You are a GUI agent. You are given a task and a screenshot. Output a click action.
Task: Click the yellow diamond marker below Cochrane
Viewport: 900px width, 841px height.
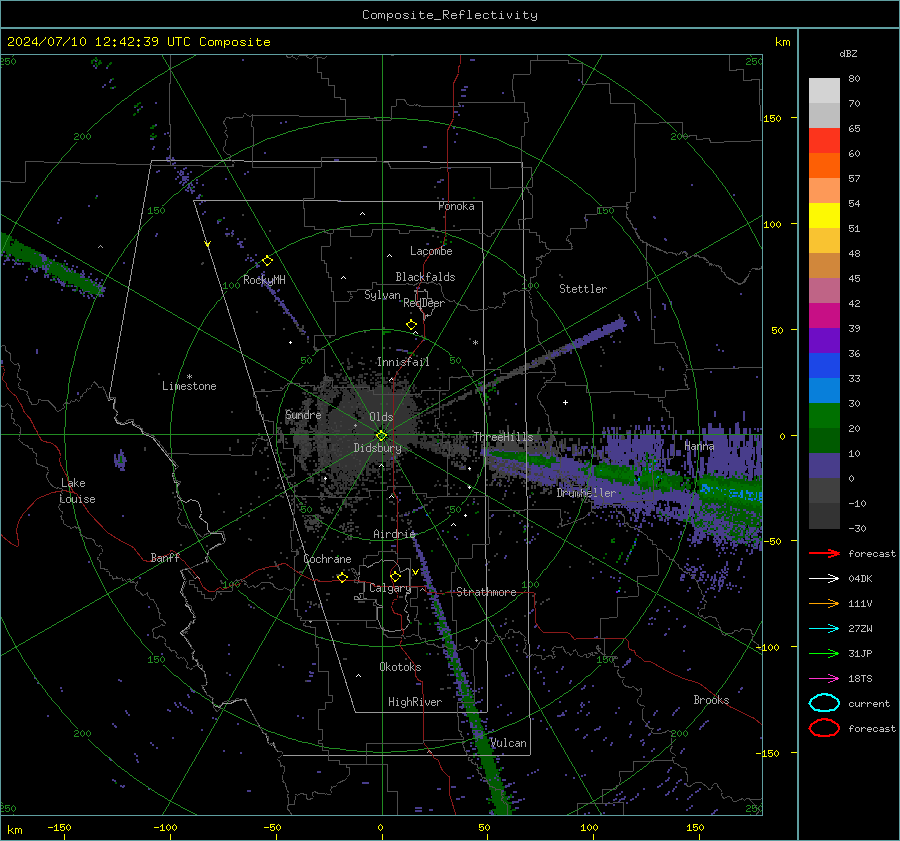click(342, 577)
